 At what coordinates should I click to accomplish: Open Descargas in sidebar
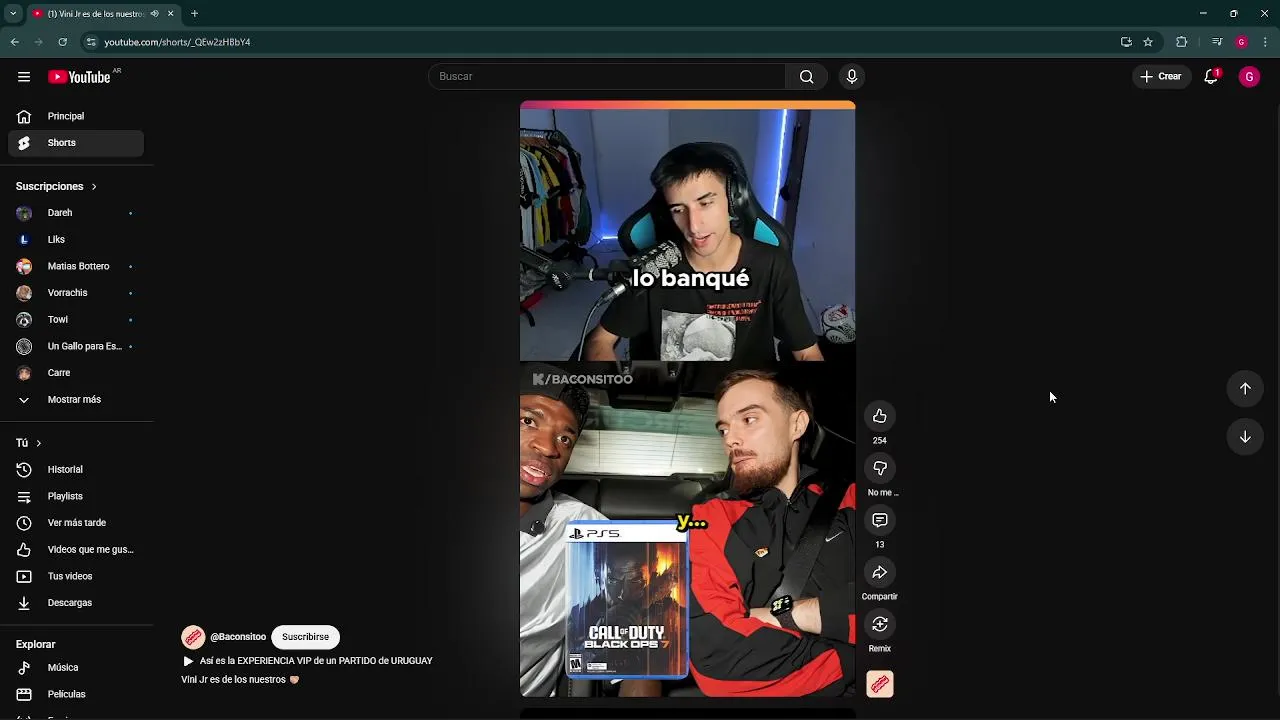point(76,603)
